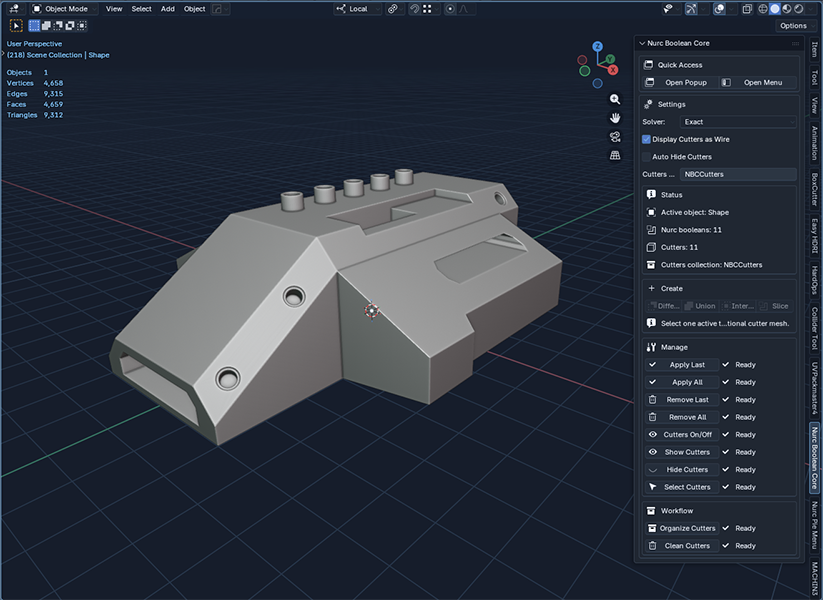This screenshot has width=823, height=600.
Task: Enable Auto Hide Cutters checkbox
Action: tap(646, 156)
